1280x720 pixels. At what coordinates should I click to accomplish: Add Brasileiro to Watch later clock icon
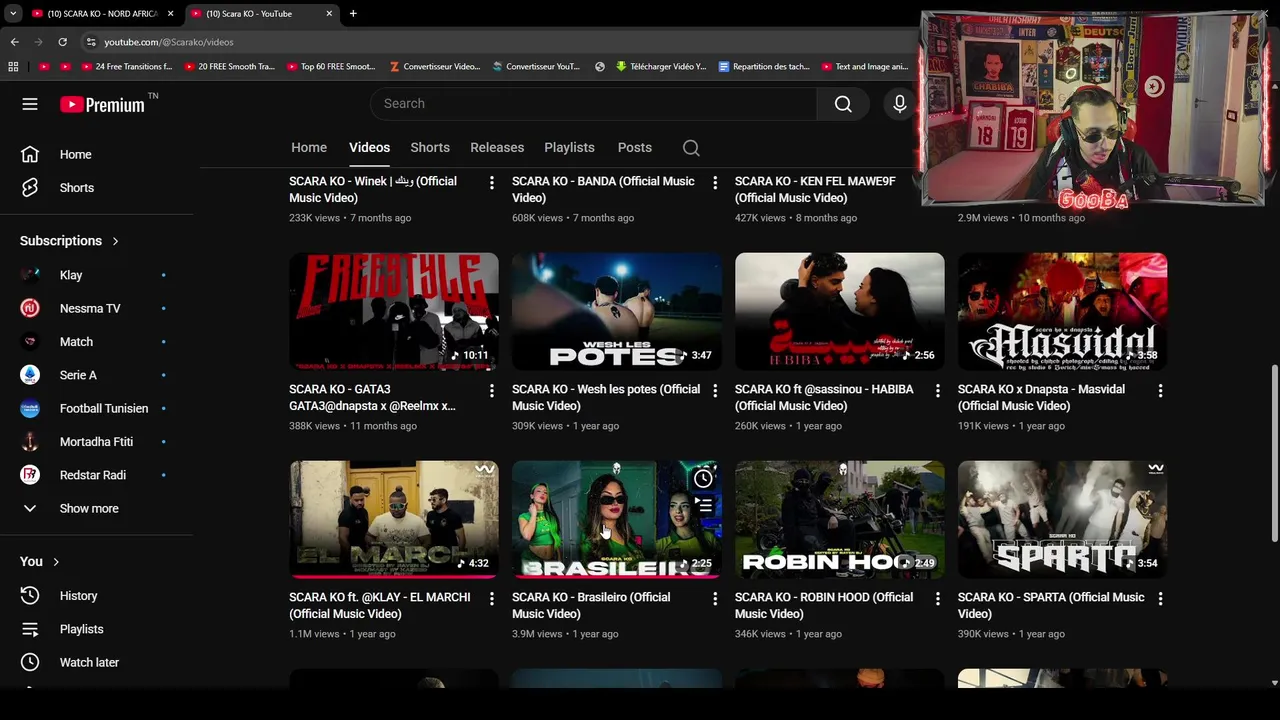[x=704, y=478]
